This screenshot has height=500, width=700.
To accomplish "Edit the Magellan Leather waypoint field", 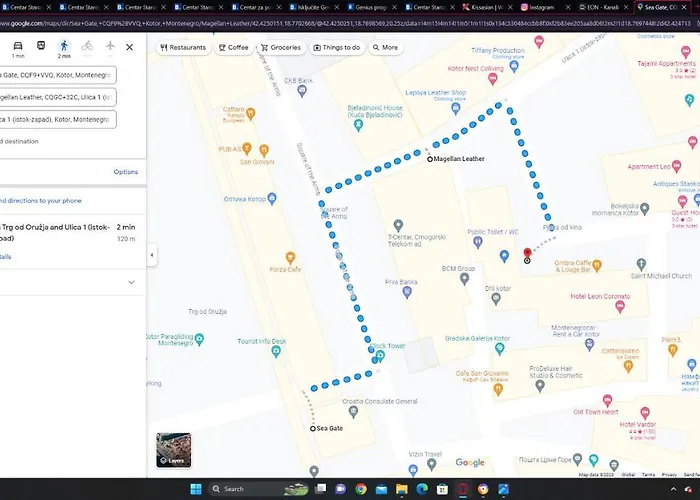I will point(58,97).
